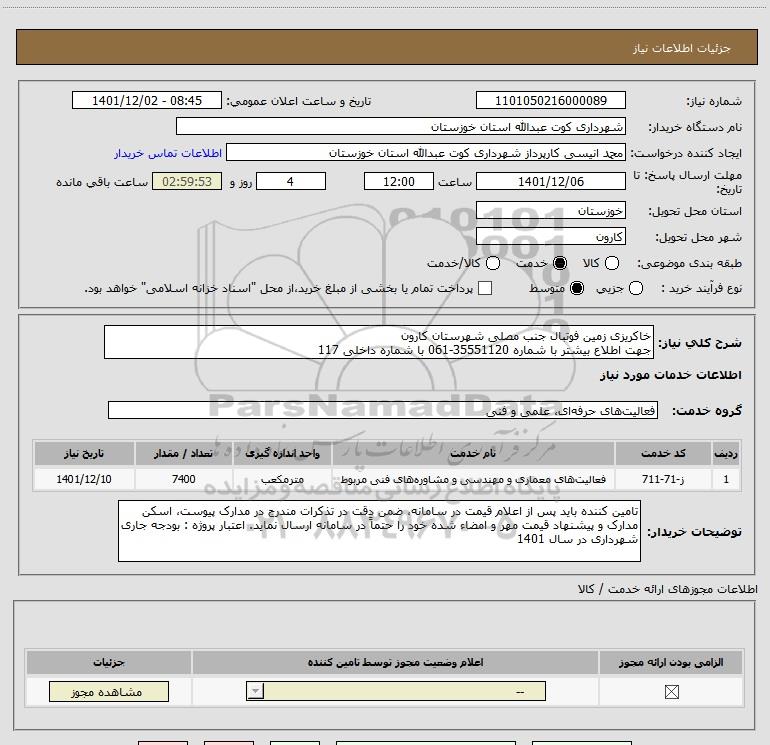Screen dimensions: 770x745
Task: Click the کد خدمت column header
Action: (x=663, y=453)
